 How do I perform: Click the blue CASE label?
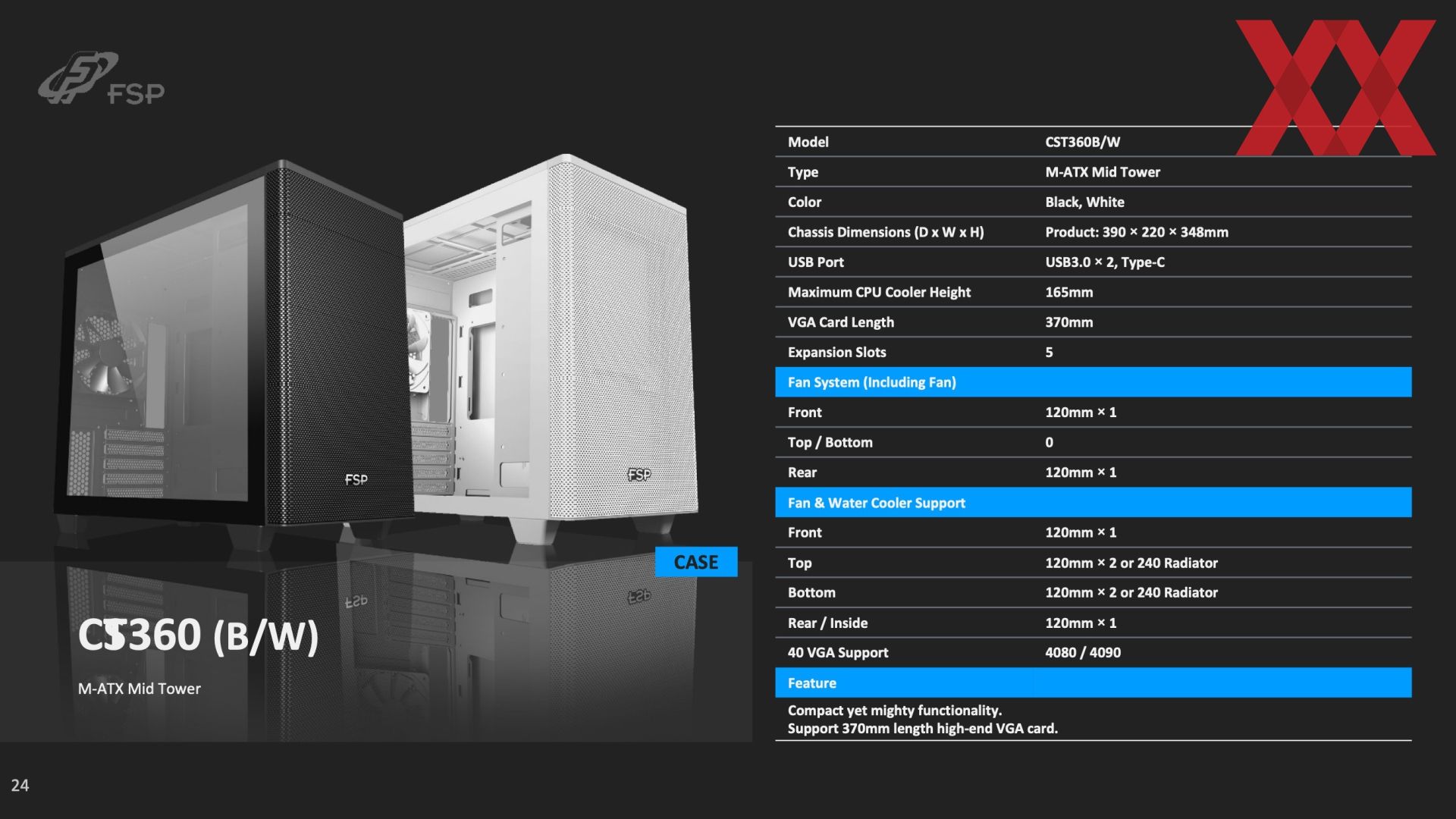[x=696, y=562]
